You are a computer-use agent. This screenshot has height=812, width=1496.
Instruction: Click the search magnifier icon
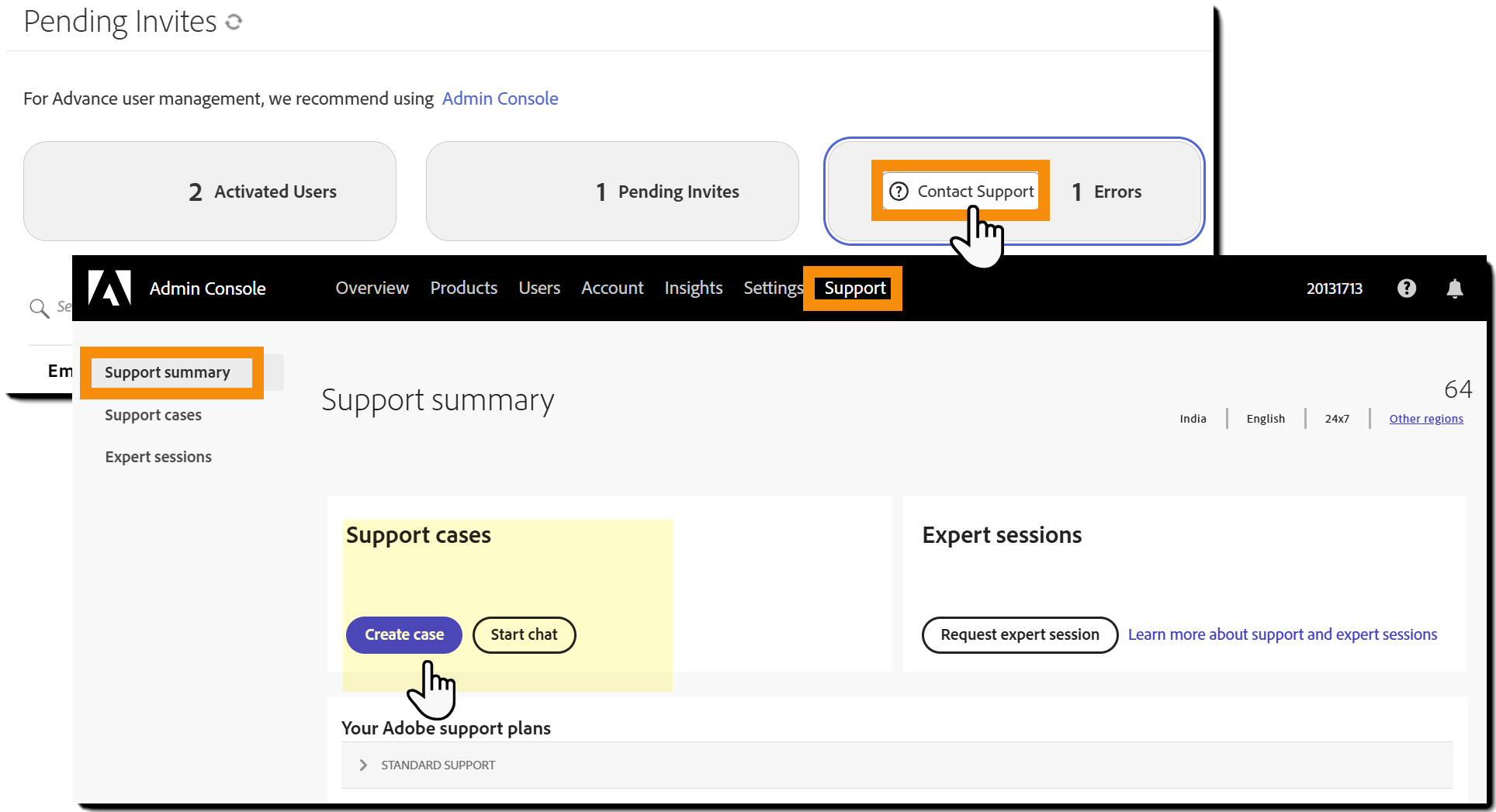[x=40, y=308]
